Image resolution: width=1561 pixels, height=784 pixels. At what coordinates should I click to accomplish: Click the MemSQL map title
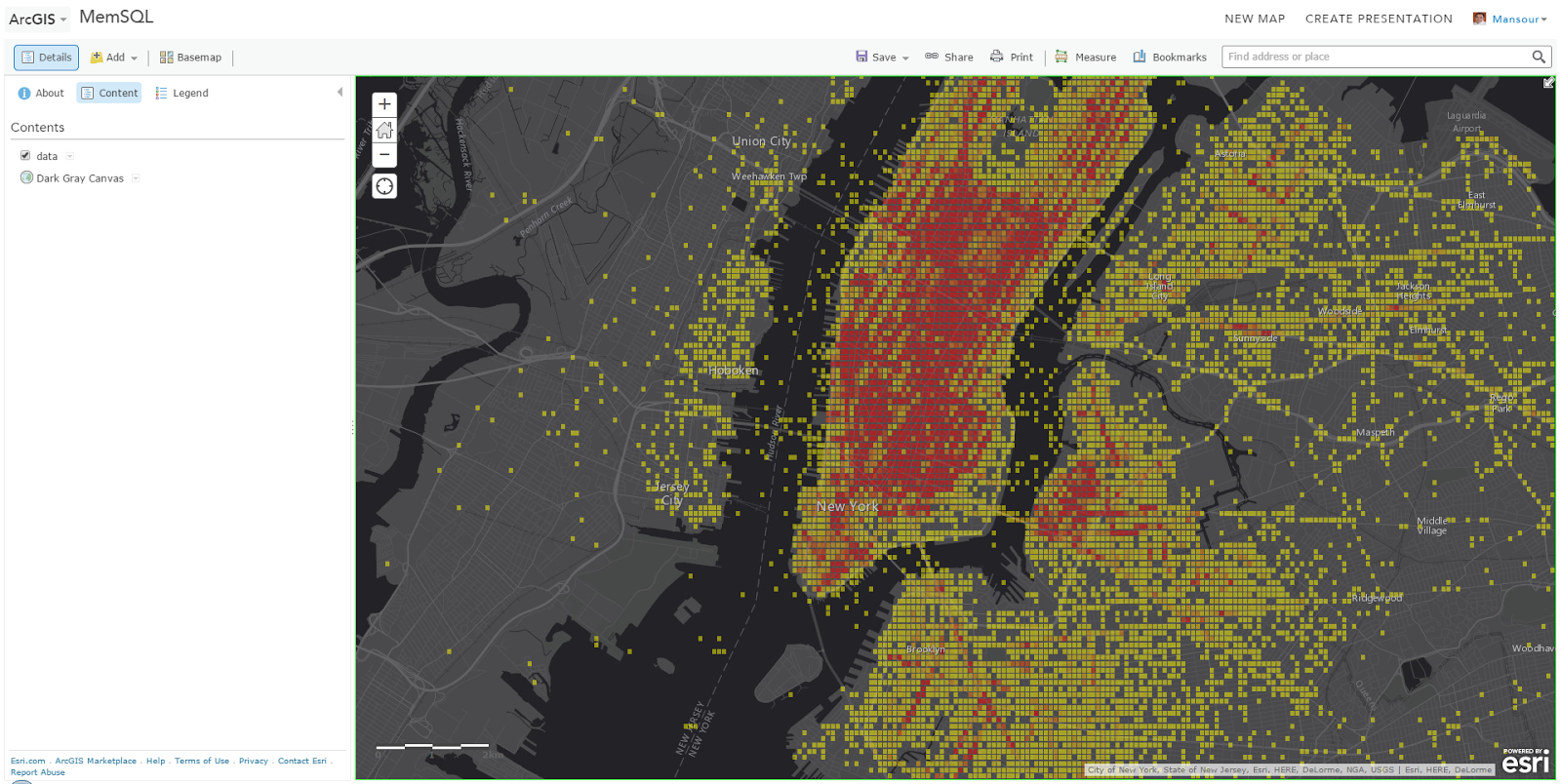[116, 18]
